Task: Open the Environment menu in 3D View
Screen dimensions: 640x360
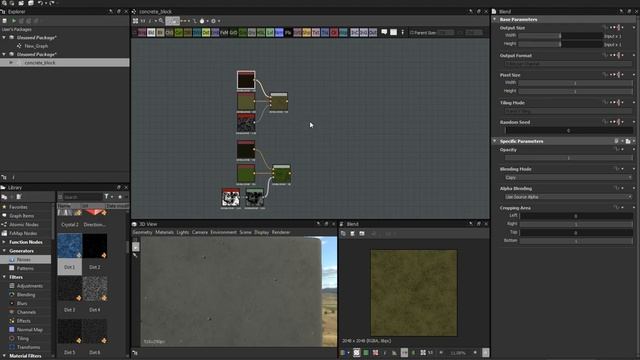Action: pyautogui.click(x=223, y=232)
